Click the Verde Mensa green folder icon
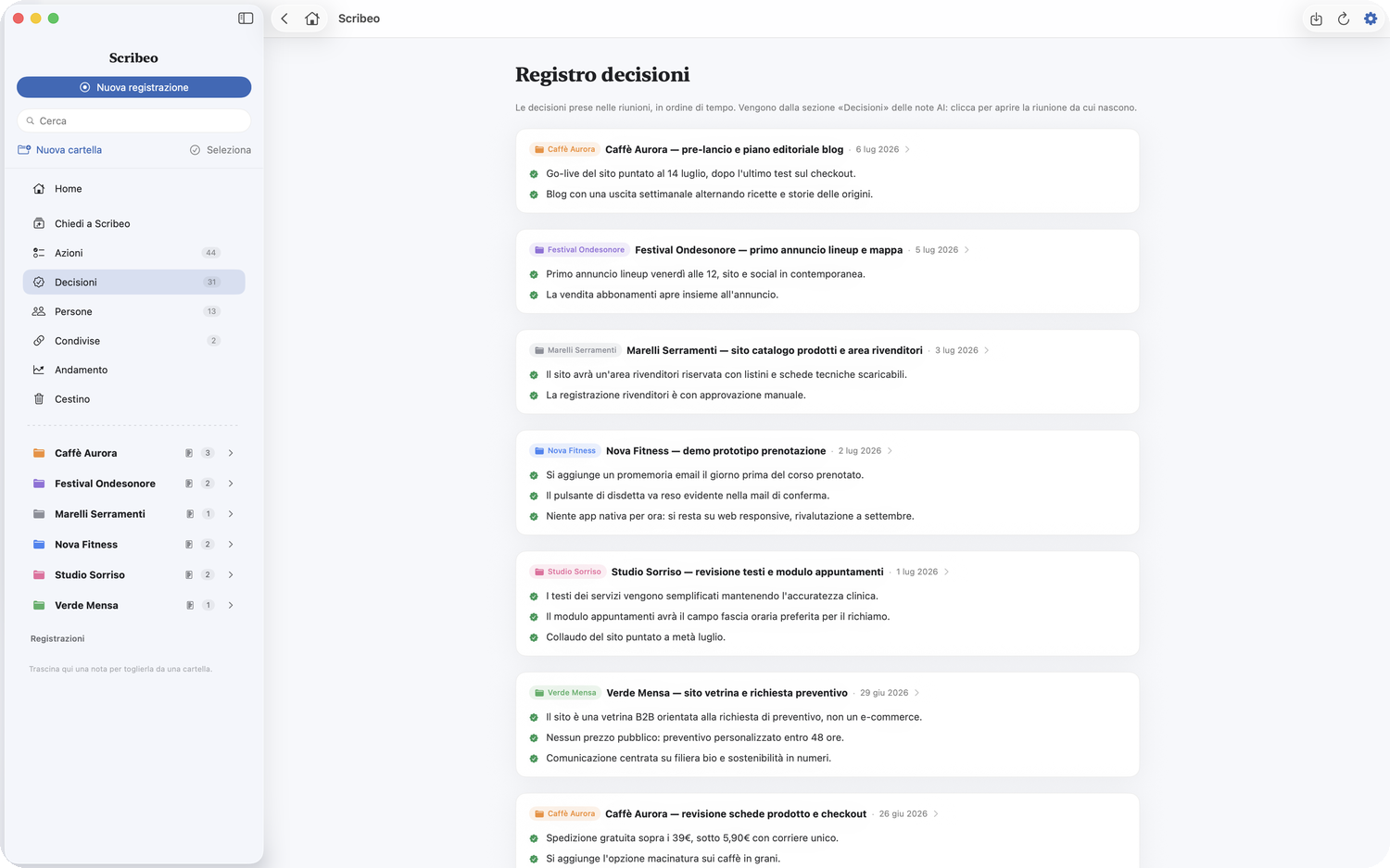This screenshot has height=868, width=1390. coord(39,606)
